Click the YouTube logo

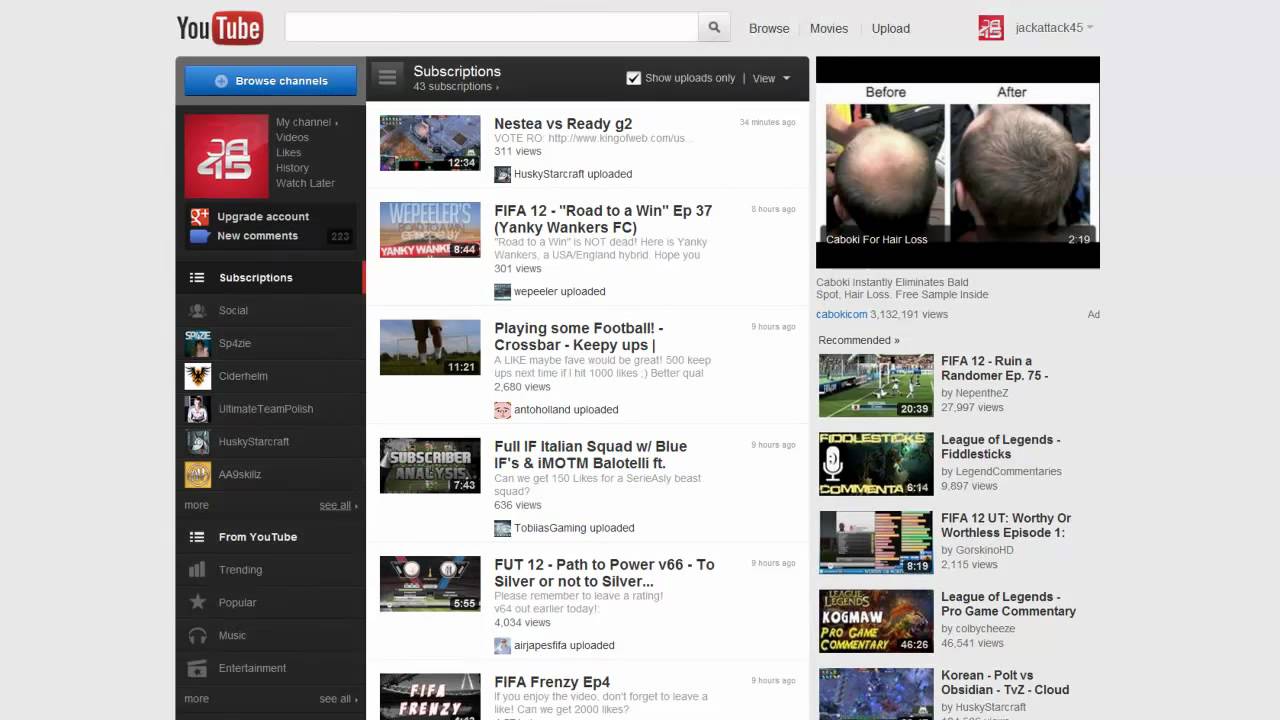click(x=219, y=28)
